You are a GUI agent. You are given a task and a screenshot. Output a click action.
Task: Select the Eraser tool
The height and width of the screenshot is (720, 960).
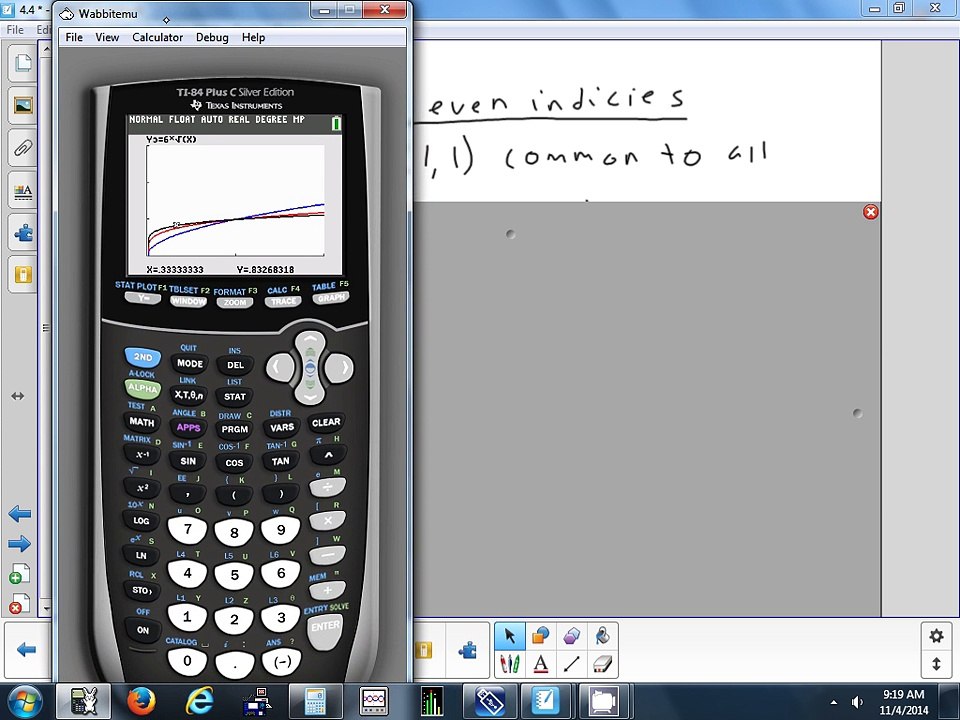[602, 664]
